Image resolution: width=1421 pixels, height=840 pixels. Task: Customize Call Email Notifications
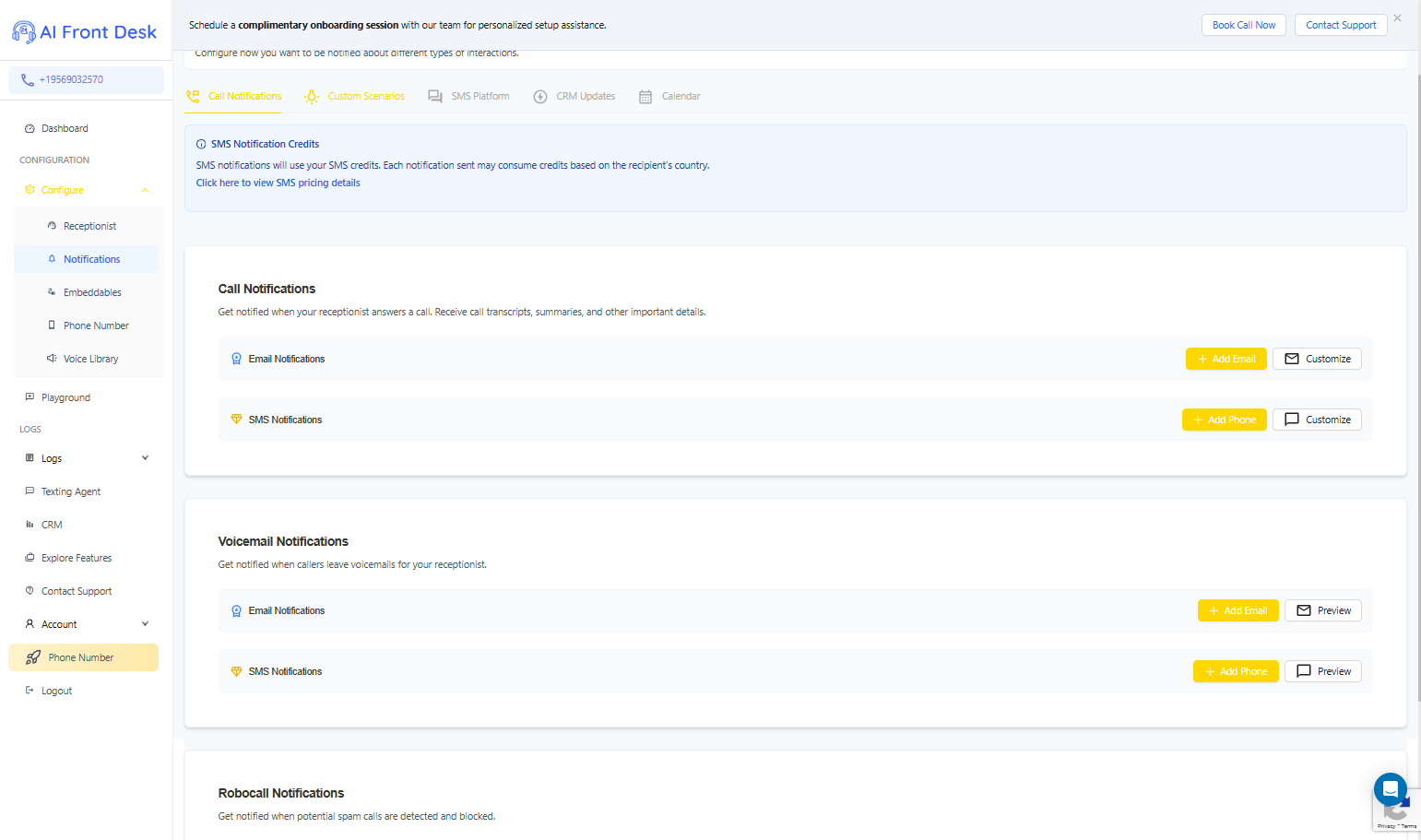pyautogui.click(x=1317, y=359)
